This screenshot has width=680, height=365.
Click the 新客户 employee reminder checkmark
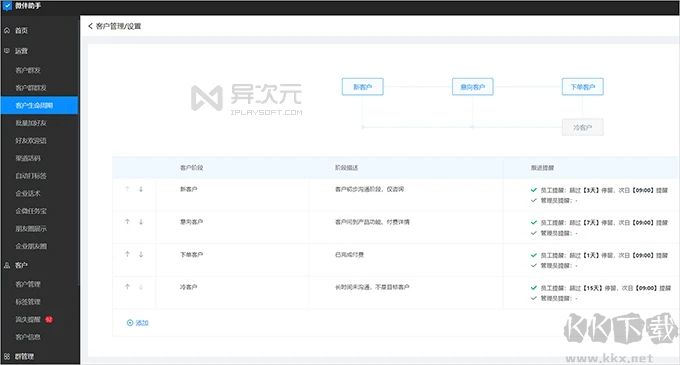coord(534,190)
